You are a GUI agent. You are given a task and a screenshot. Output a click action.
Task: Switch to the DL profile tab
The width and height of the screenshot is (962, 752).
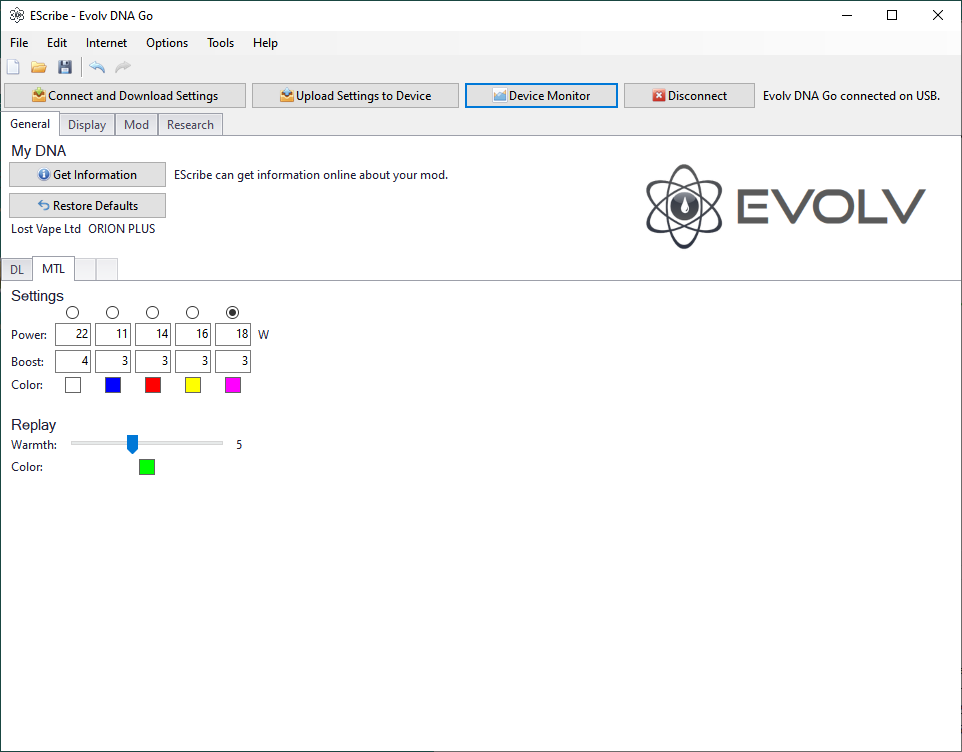click(x=17, y=270)
